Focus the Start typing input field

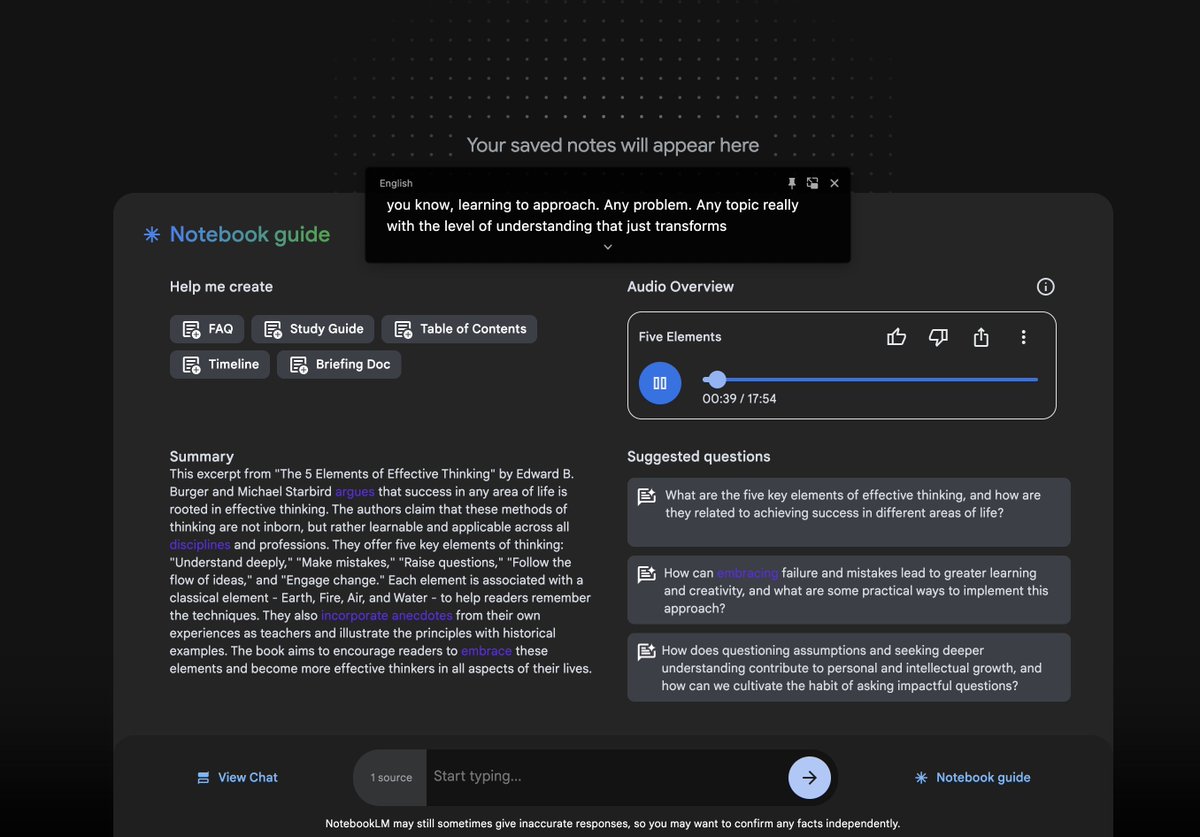(x=605, y=777)
